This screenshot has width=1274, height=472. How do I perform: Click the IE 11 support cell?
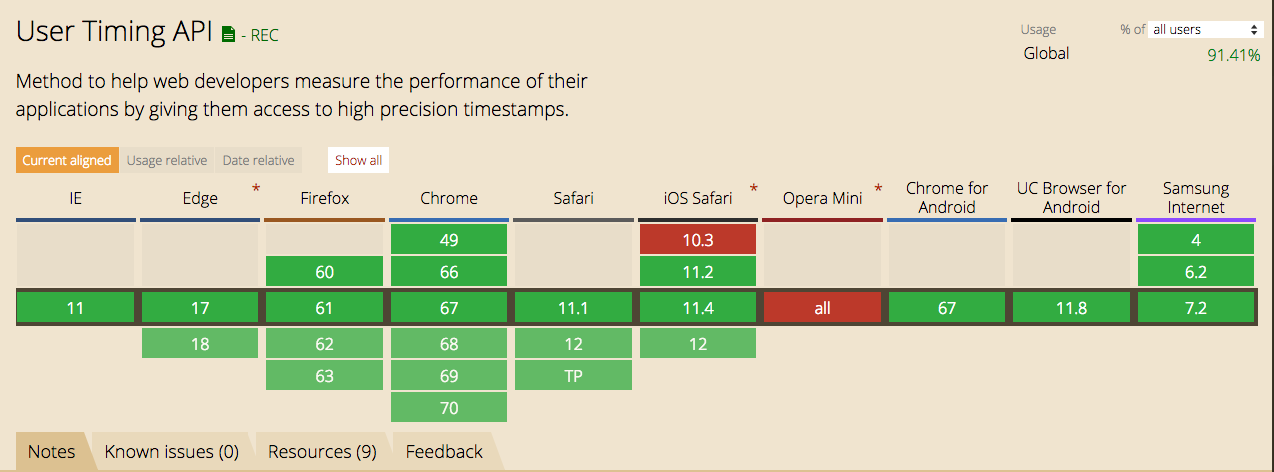tap(76, 308)
